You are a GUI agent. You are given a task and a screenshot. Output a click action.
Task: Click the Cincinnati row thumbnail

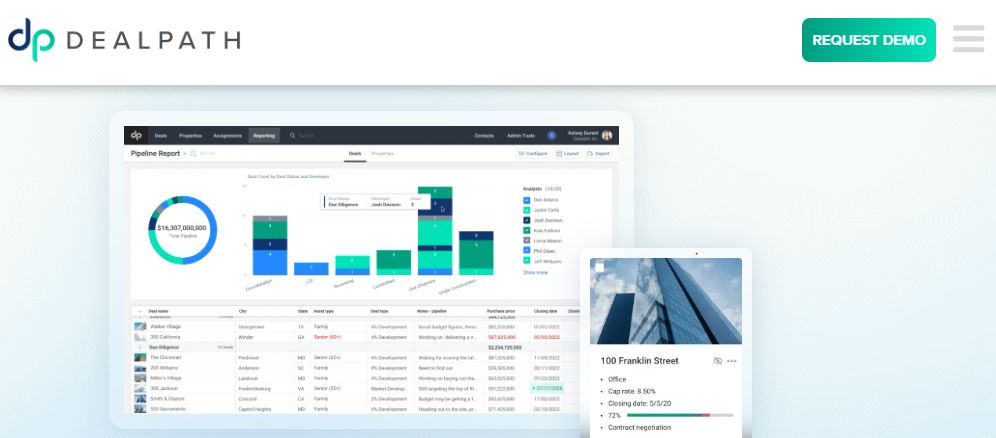140,357
